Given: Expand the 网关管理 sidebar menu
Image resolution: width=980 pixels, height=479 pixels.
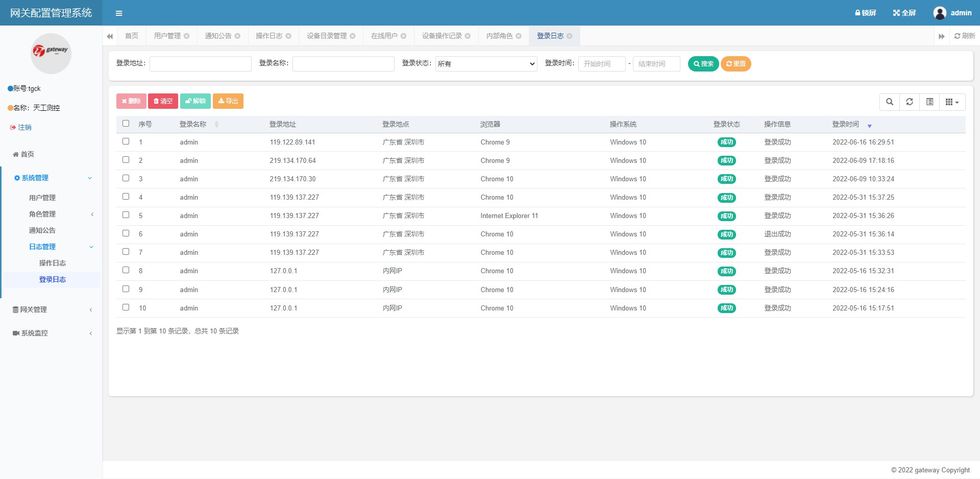Looking at the screenshot, I should (51, 310).
